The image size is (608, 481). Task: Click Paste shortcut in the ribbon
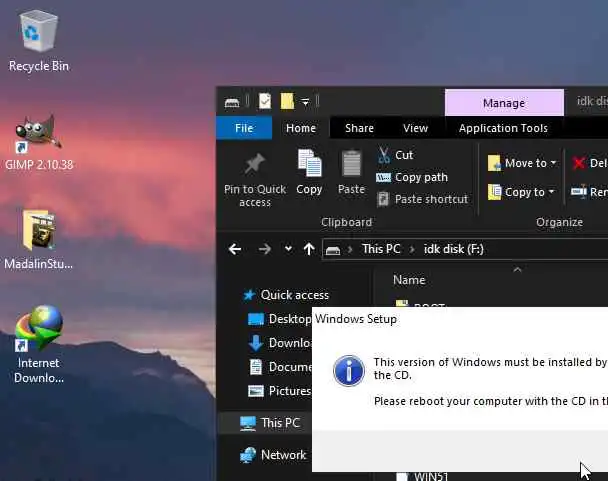click(423, 199)
